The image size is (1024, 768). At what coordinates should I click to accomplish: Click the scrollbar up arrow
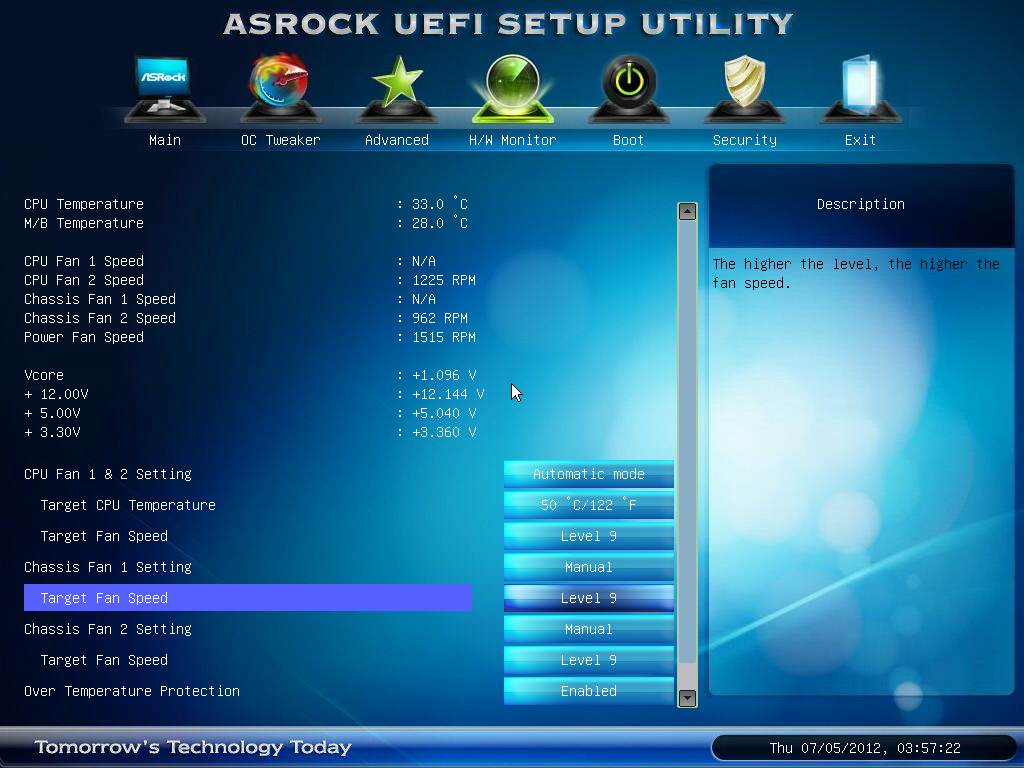687,212
